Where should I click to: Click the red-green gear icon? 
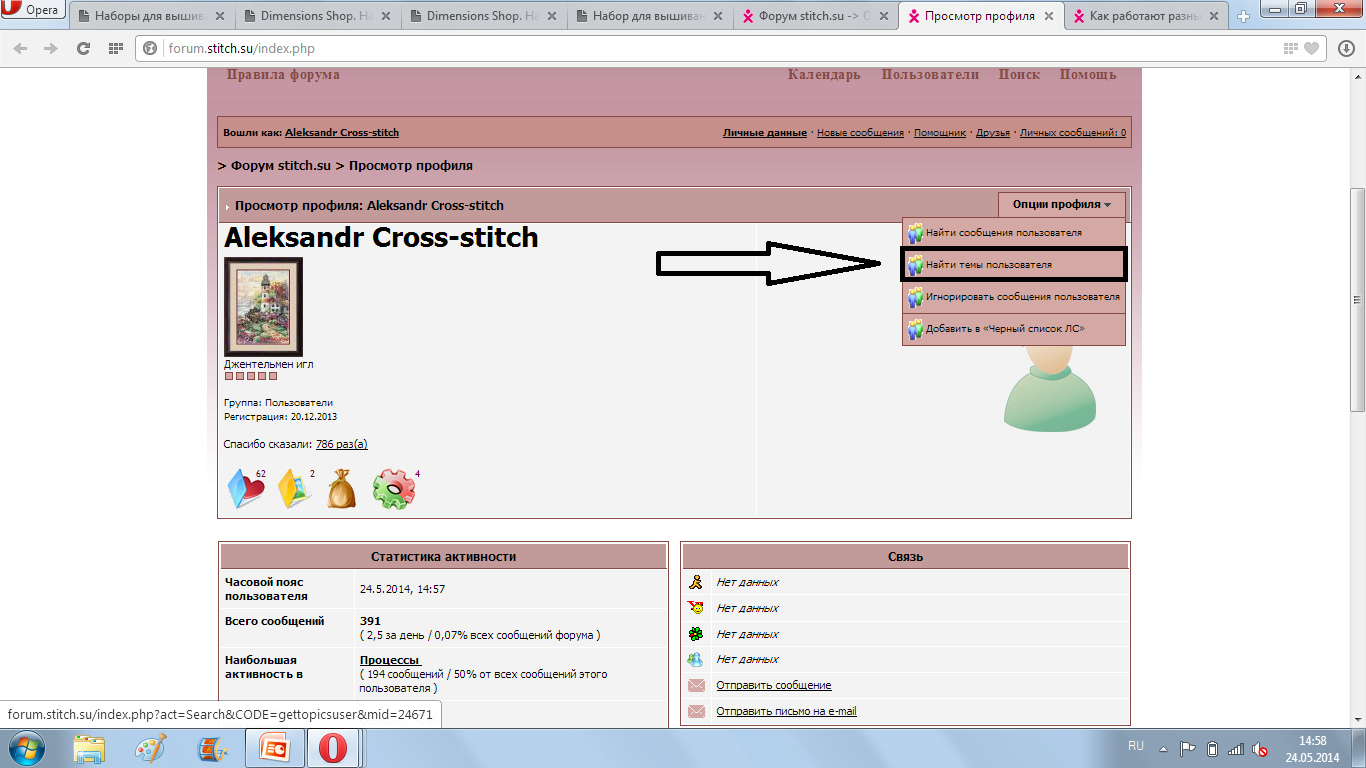click(393, 489)
